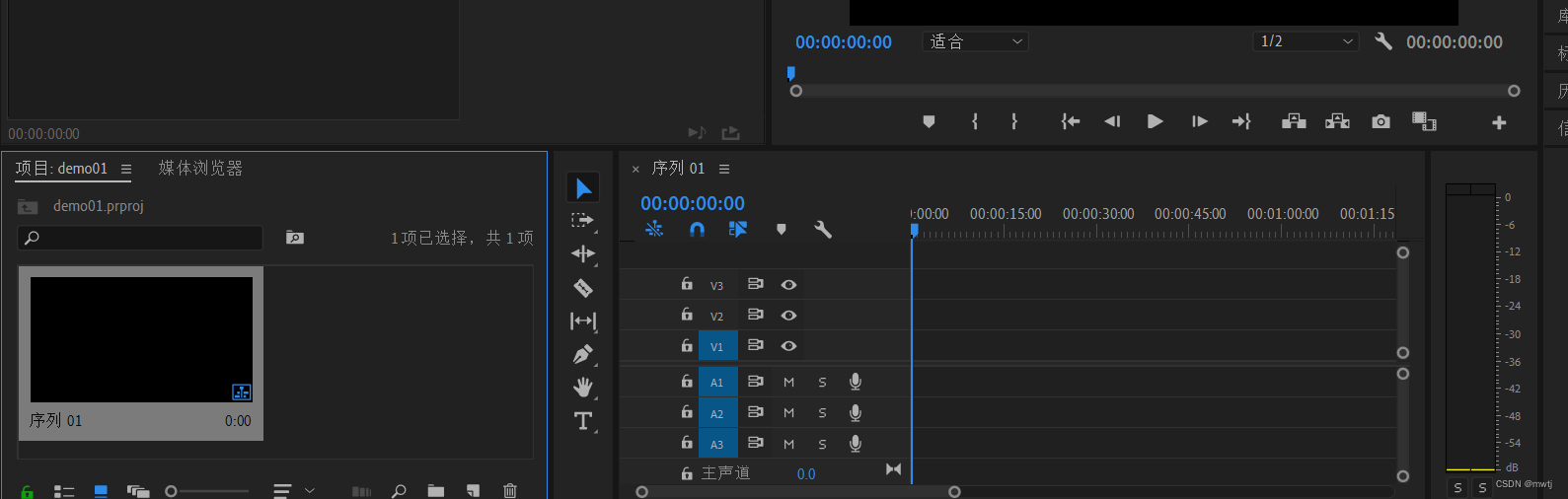
Task: Open 项目: demo01 panel menu
Action: (126, 170)
